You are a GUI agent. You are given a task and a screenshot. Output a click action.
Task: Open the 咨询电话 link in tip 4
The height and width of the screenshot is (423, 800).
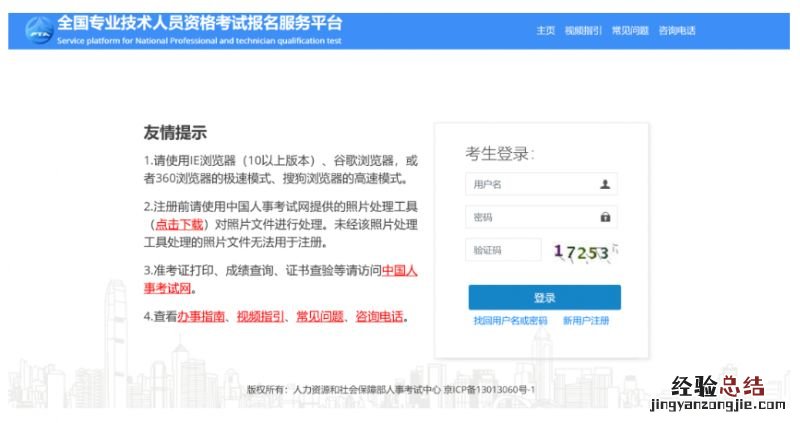point(379,316)
